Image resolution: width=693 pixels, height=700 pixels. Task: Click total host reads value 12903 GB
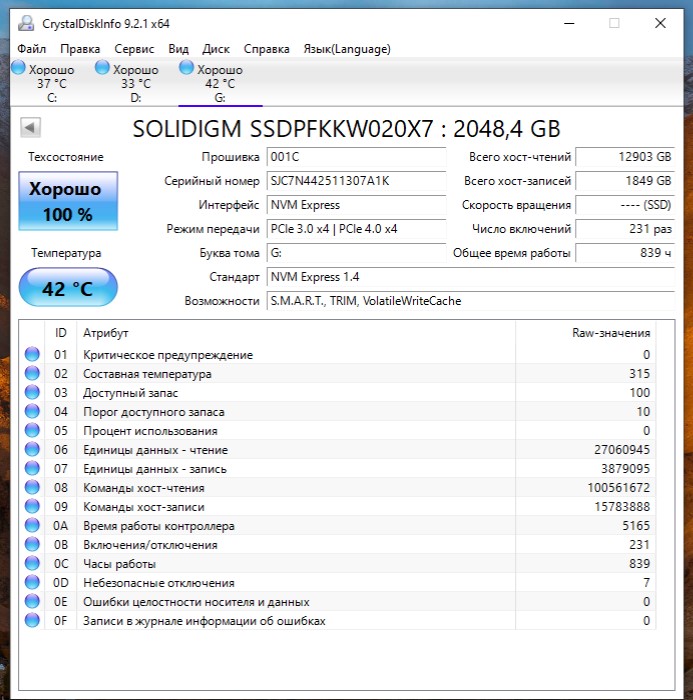pyautogui.click(x=625, y=157)
